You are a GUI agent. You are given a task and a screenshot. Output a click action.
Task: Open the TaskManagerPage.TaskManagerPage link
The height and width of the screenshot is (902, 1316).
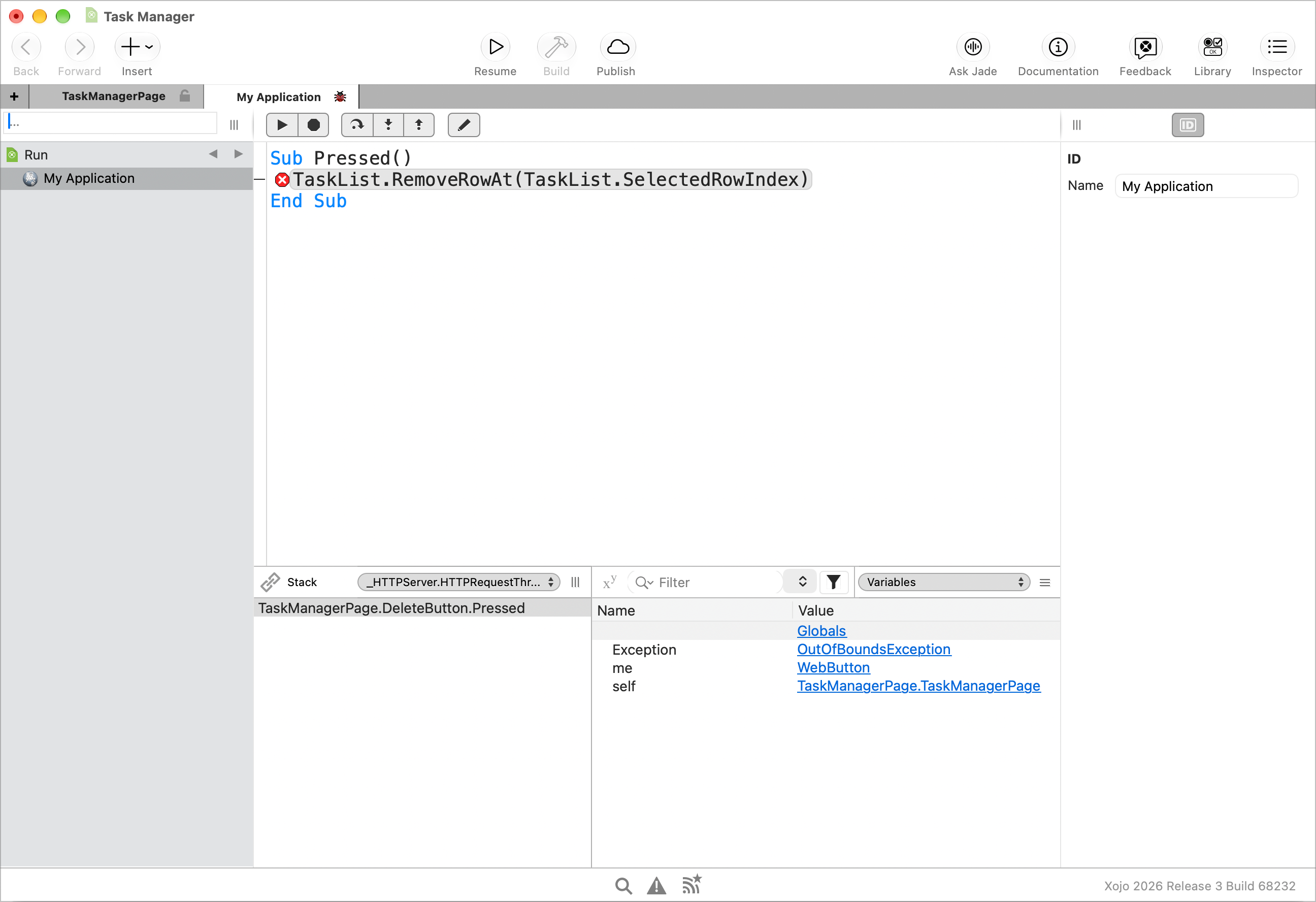918,686
